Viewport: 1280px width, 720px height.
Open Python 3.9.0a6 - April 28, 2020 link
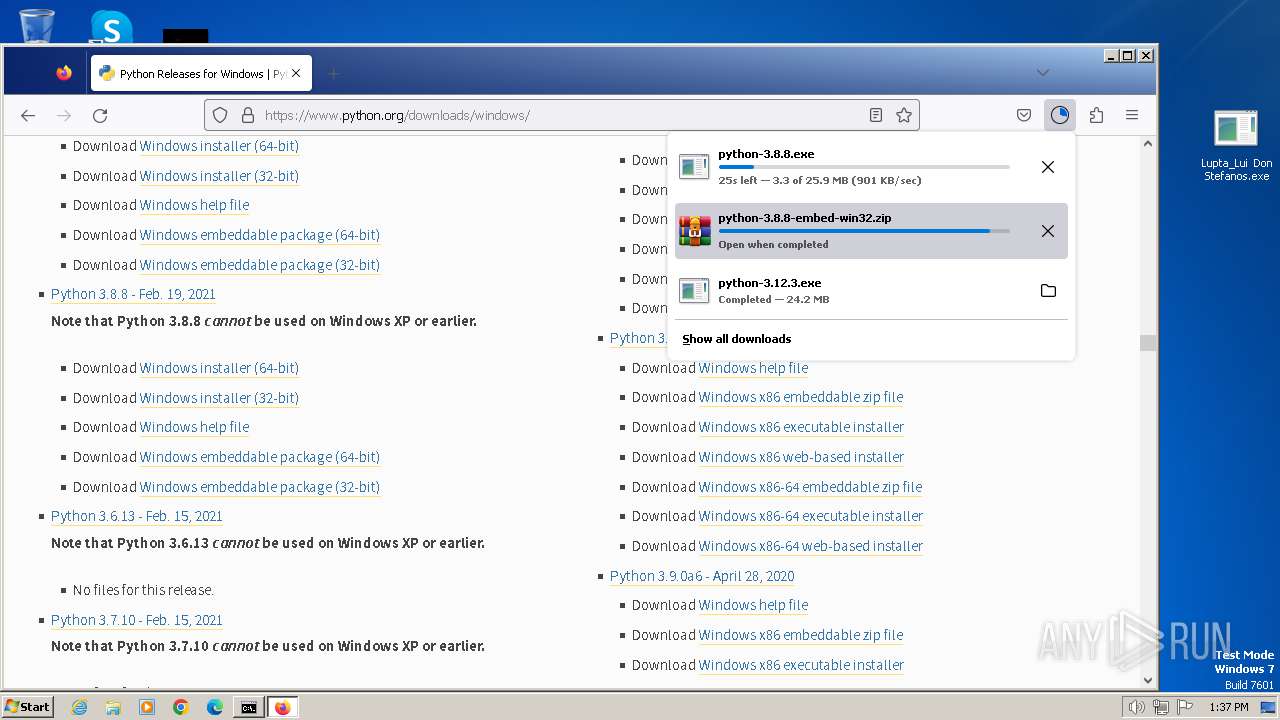pyautogui.click(x=702, y=576)
